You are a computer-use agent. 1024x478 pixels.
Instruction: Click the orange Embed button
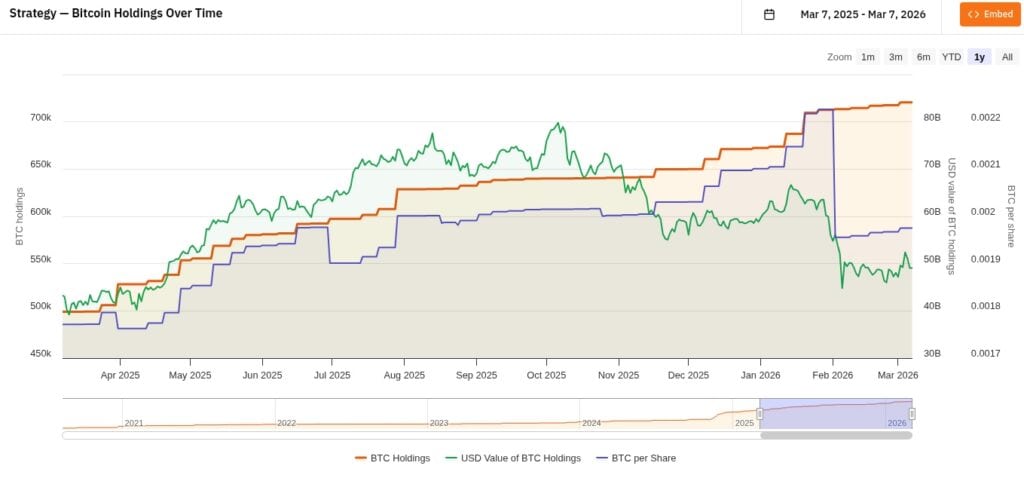click(990, 15)
